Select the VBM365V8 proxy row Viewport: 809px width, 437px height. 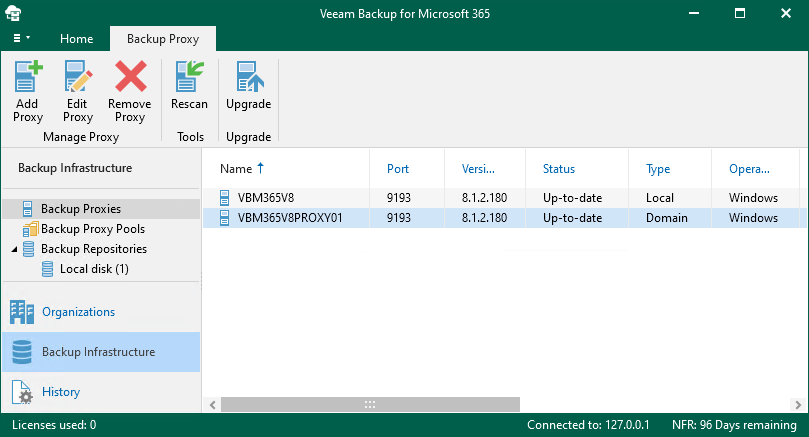click(x=265, y=198)
